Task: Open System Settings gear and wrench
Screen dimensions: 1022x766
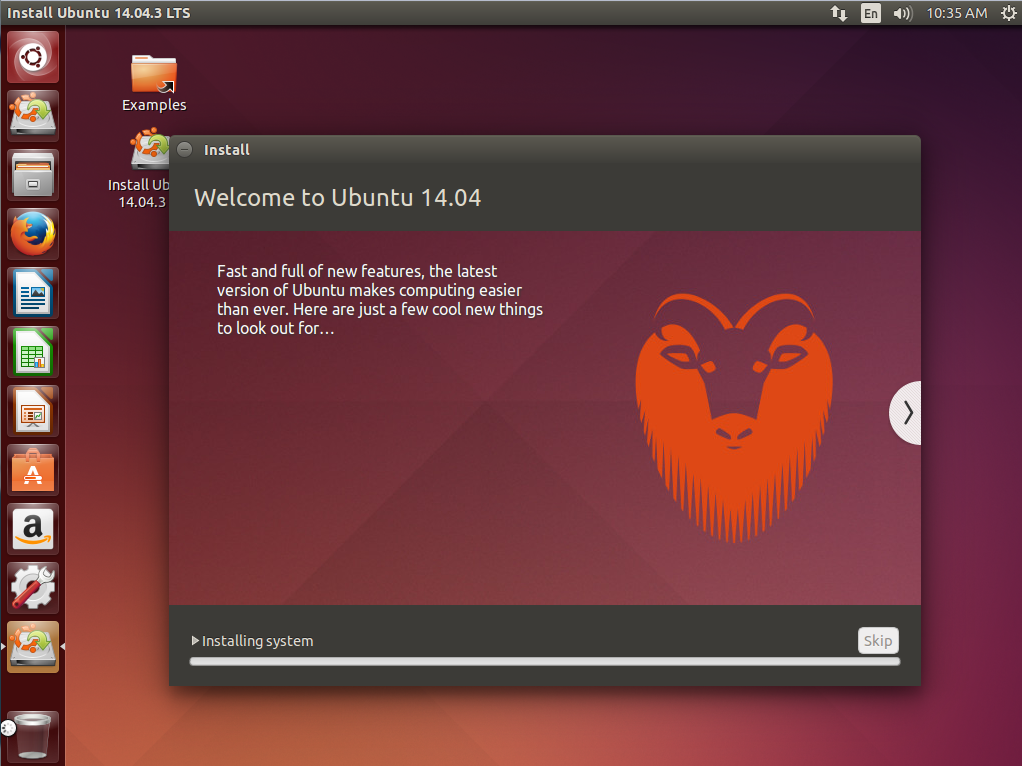Action: pos(33,588)
